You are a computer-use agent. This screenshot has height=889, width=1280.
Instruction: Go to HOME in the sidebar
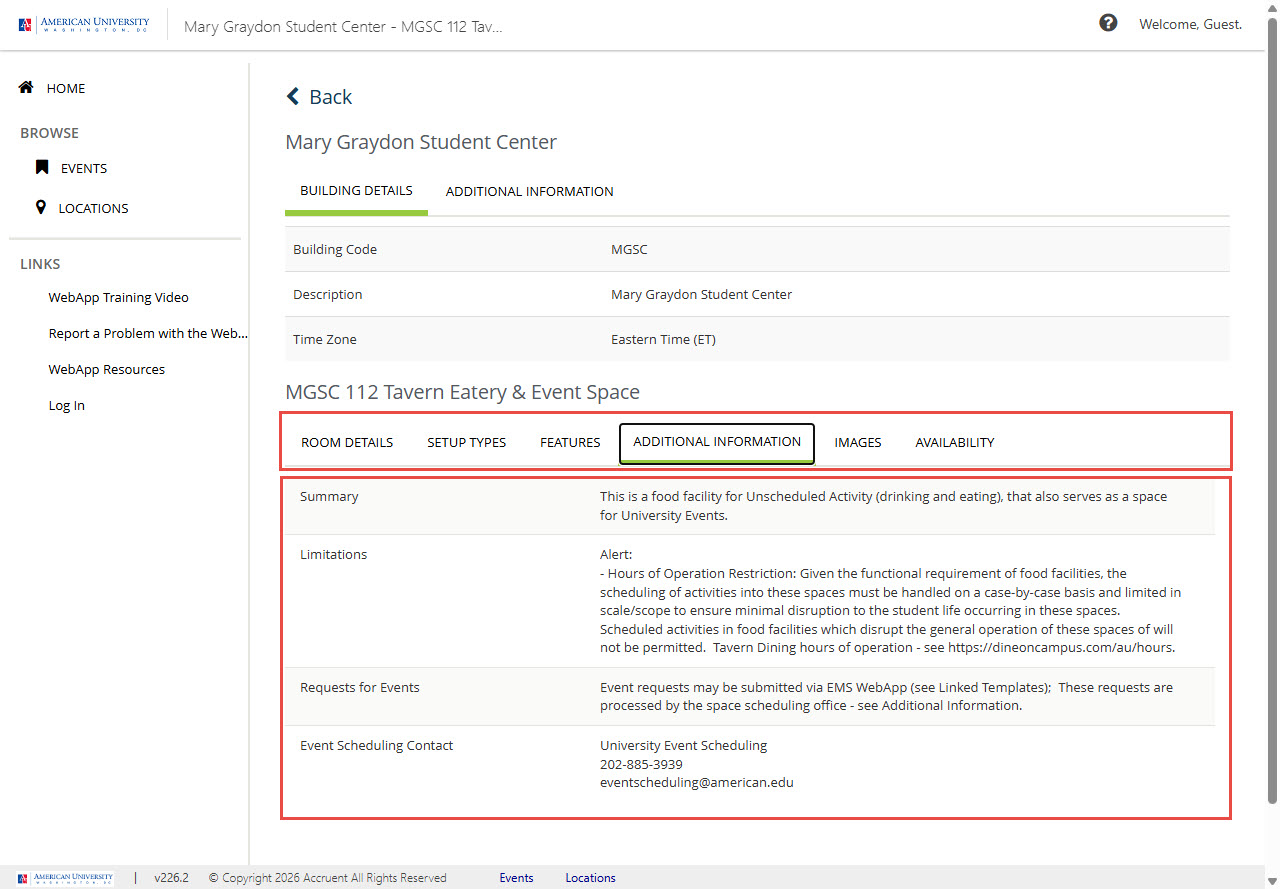(x=66, y=88)
